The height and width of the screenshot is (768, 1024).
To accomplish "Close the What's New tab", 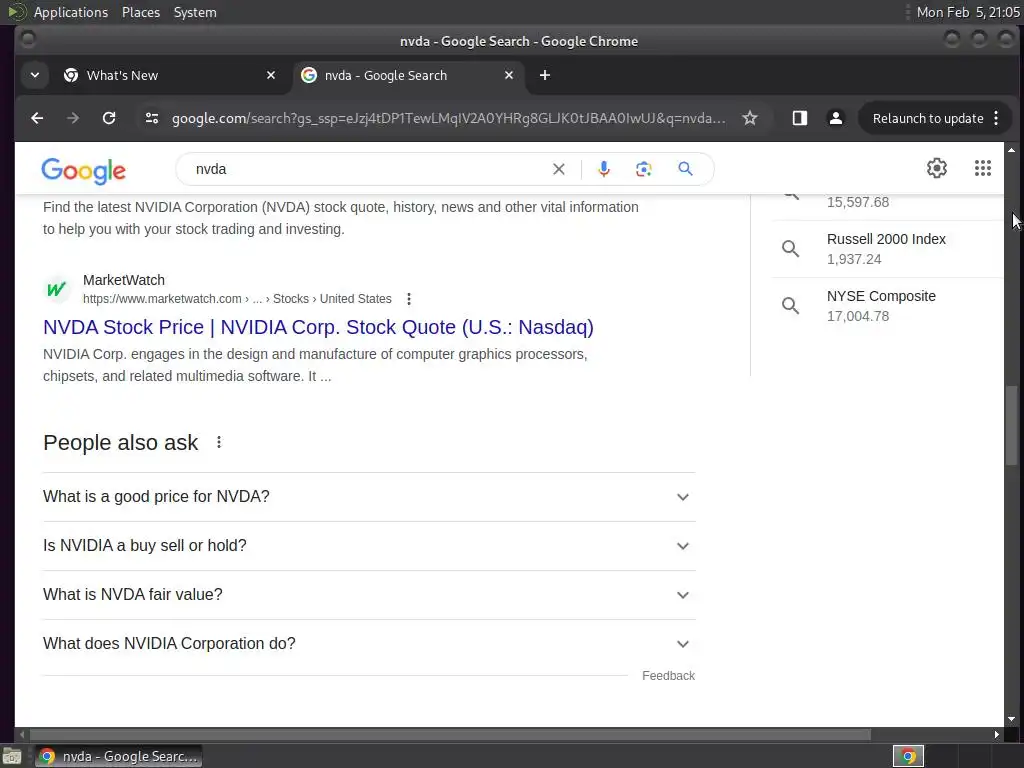I will click(x=271, y=75).
